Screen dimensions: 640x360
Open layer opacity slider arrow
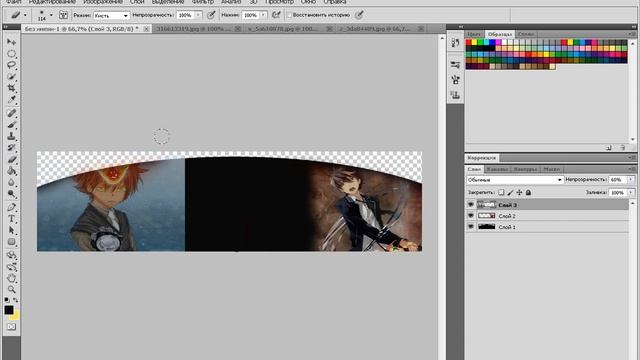pyautogui.click(x=631, y=180)
